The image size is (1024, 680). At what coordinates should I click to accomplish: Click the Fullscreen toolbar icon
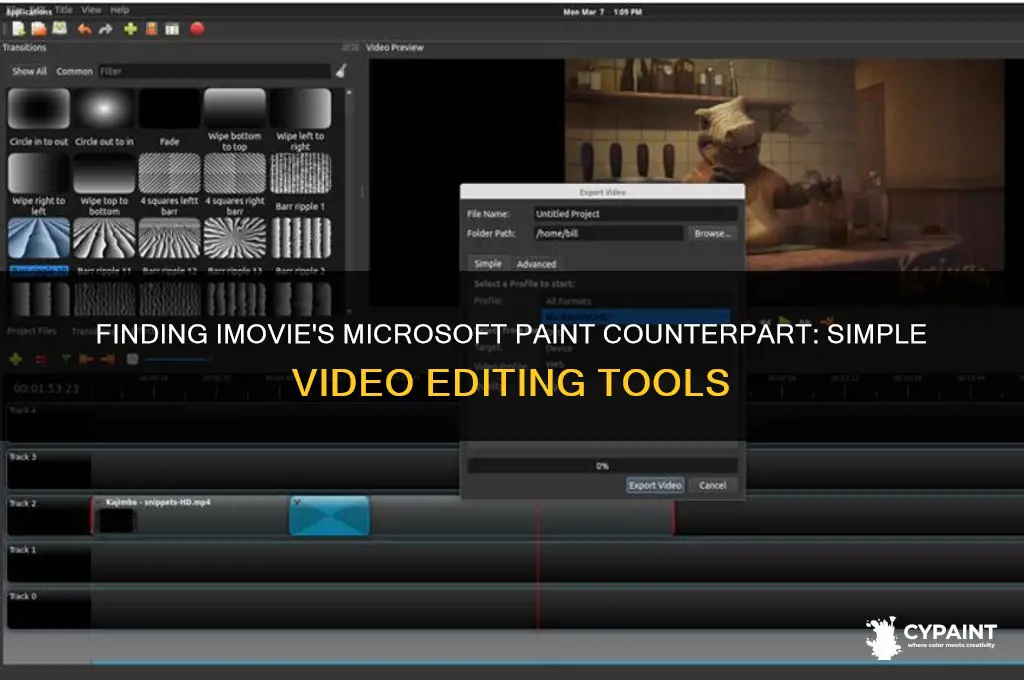pyautogui.click(x=172, y=29)
